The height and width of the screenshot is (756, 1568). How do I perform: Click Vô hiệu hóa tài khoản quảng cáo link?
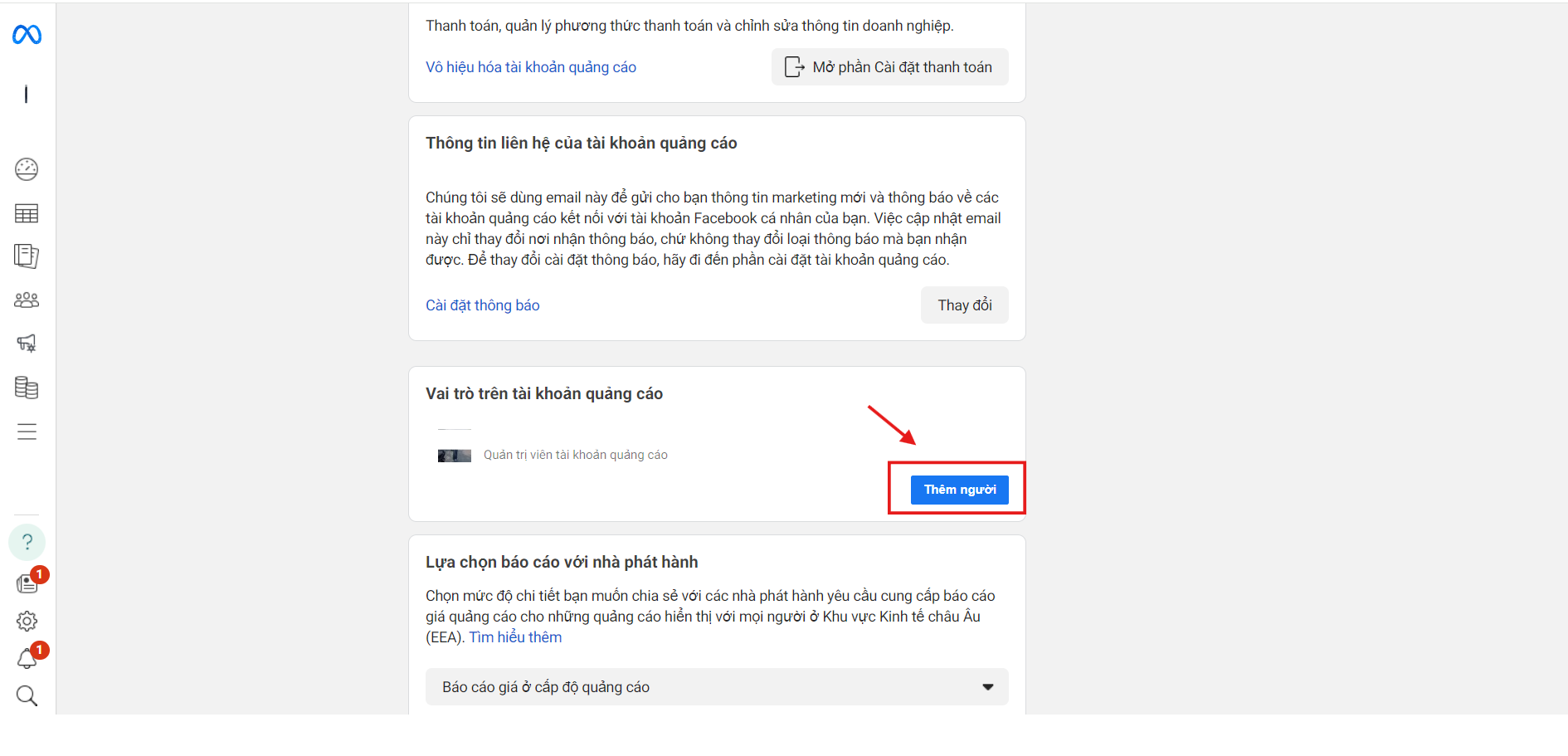(531, 67)
